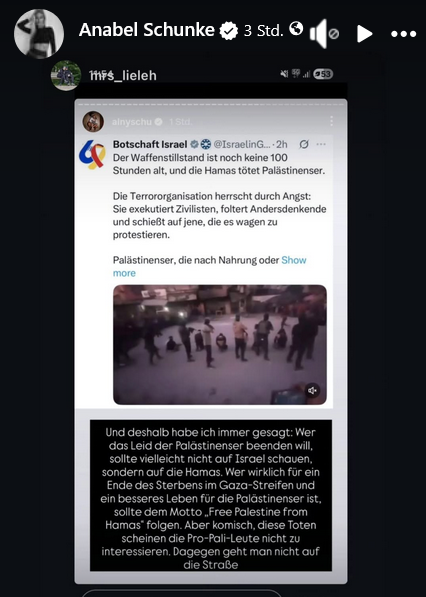Screen dimensions: 426x597
Task: Open the vertical dots menu of alnyschu story
Action: coord(332,121)
